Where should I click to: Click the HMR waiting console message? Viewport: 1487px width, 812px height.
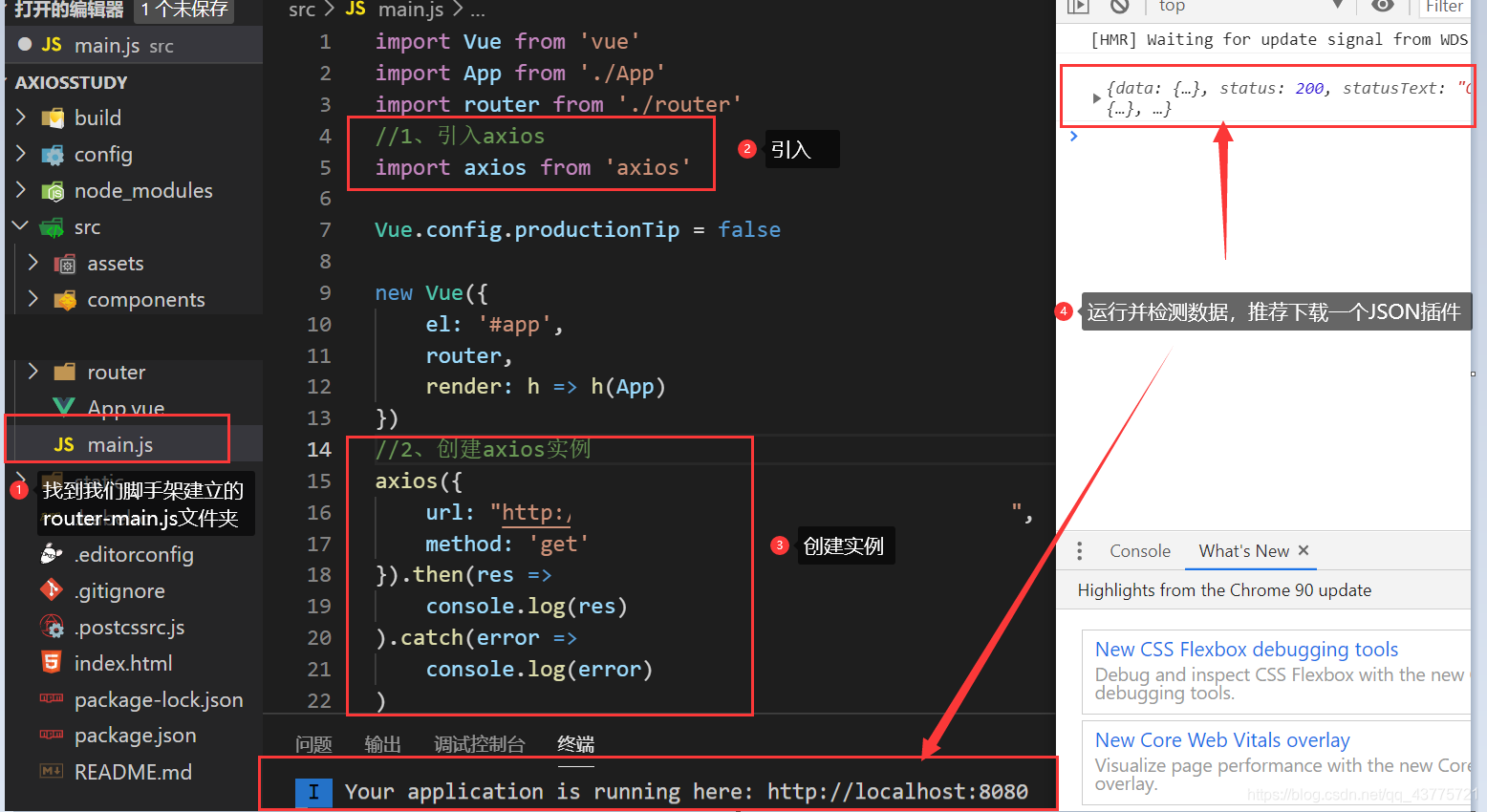(x=1279, y=40)
